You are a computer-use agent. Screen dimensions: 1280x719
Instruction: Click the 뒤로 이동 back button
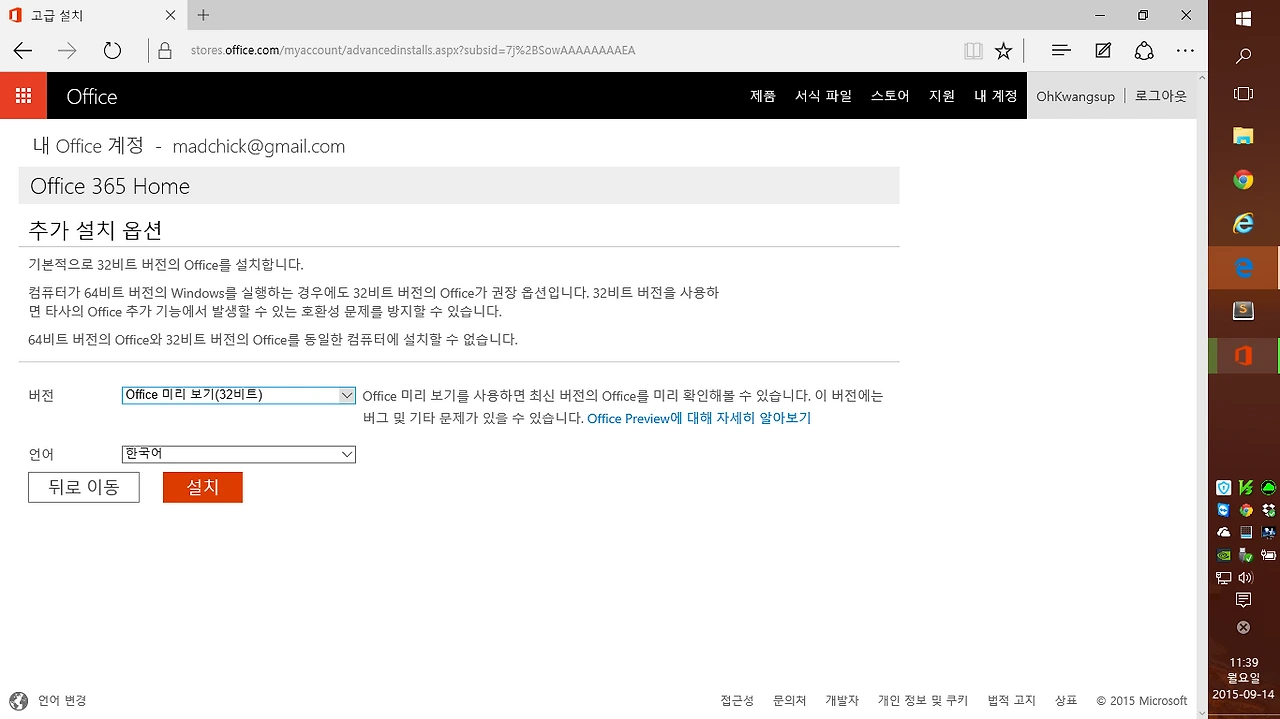[84, 487]
